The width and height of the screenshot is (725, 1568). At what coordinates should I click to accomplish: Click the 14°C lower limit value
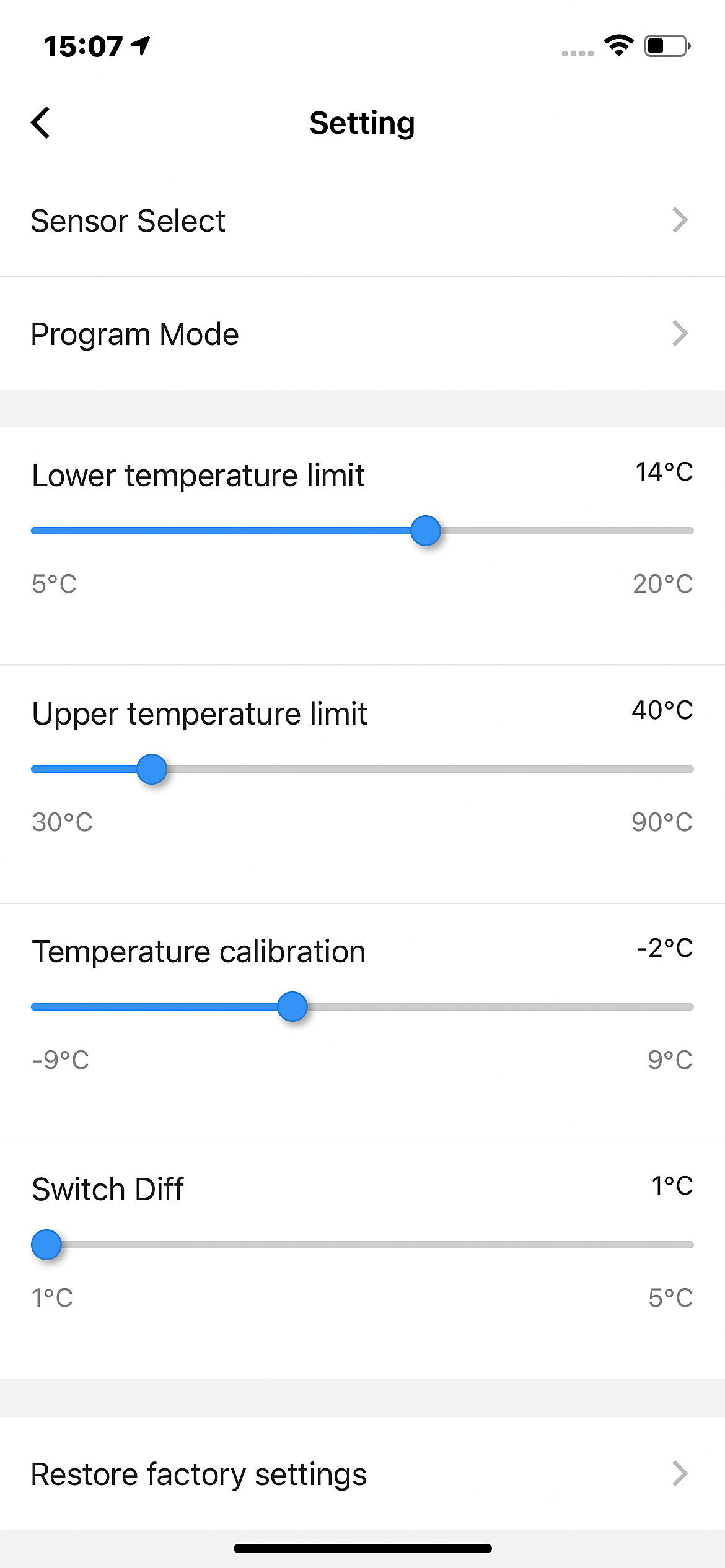pyautogui.click(x=664, y=473)
